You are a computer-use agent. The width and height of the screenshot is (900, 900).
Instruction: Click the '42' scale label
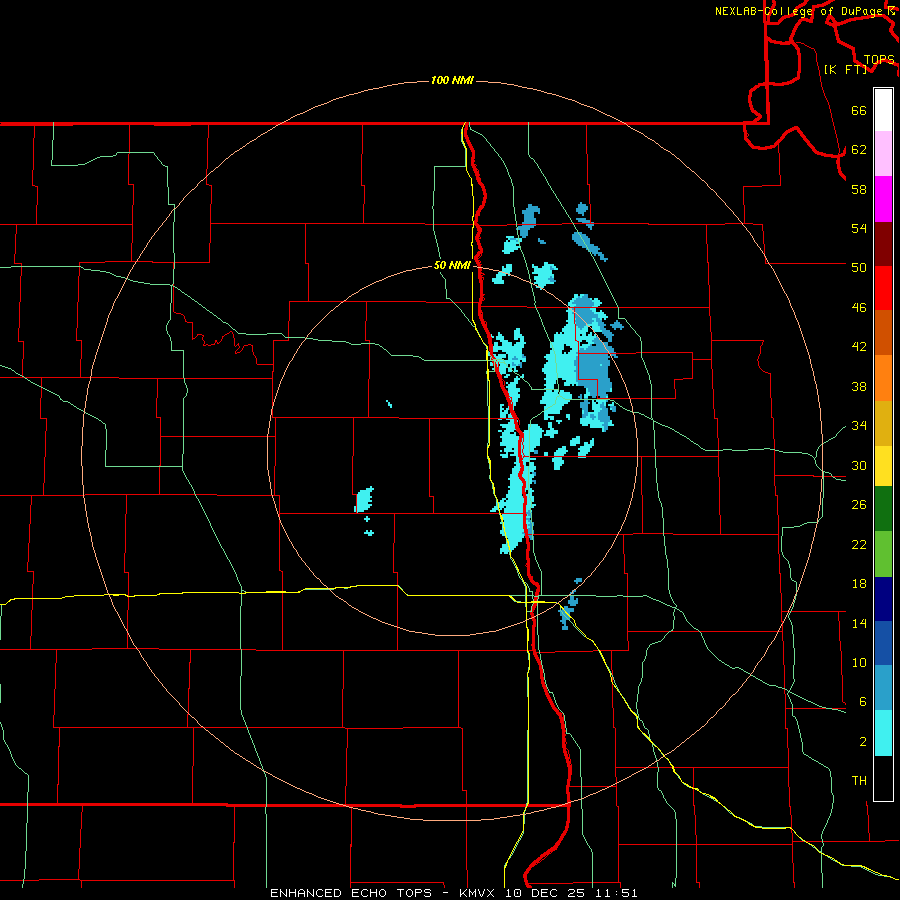point(859,347)
